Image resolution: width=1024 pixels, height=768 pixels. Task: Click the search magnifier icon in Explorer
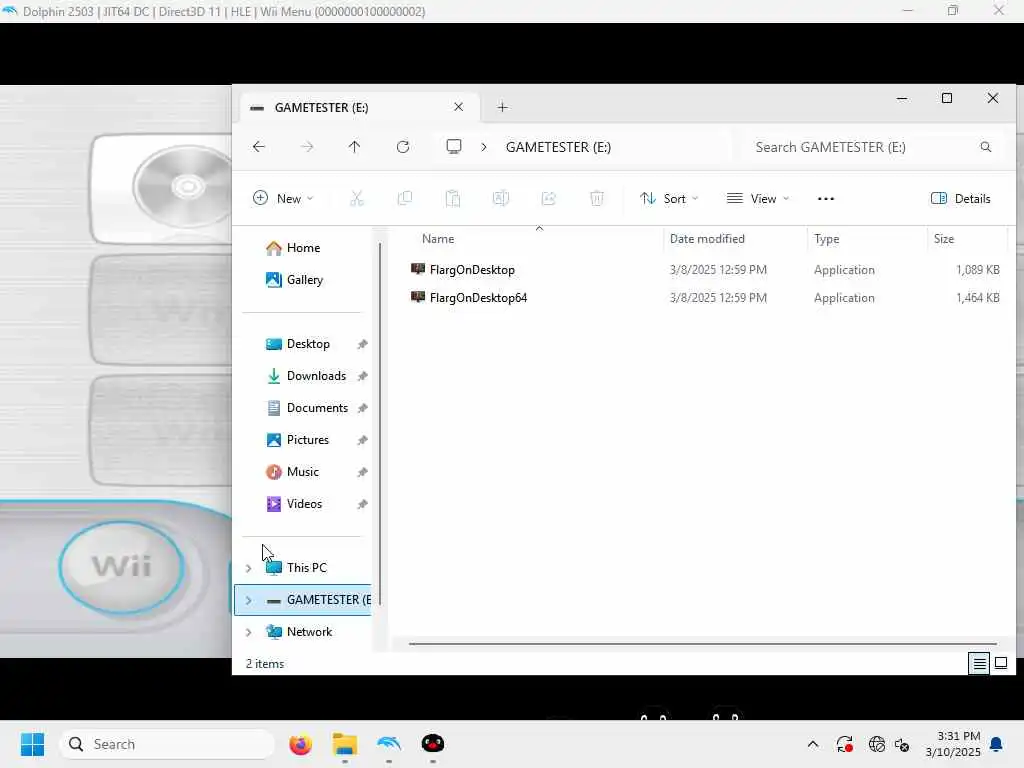click(x=985, y=147)
